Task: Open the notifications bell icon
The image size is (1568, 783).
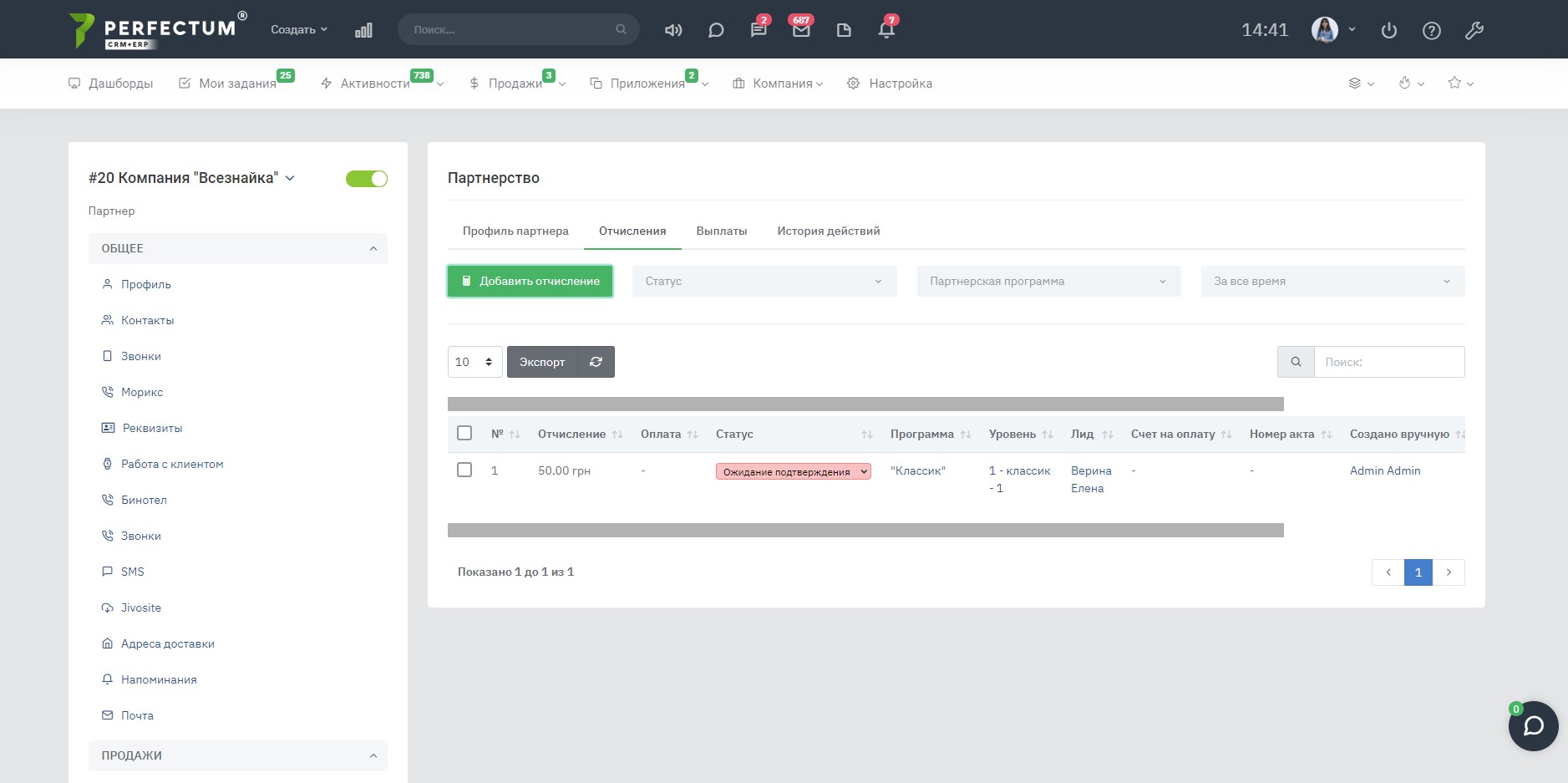Action: [x=886, y=30]
